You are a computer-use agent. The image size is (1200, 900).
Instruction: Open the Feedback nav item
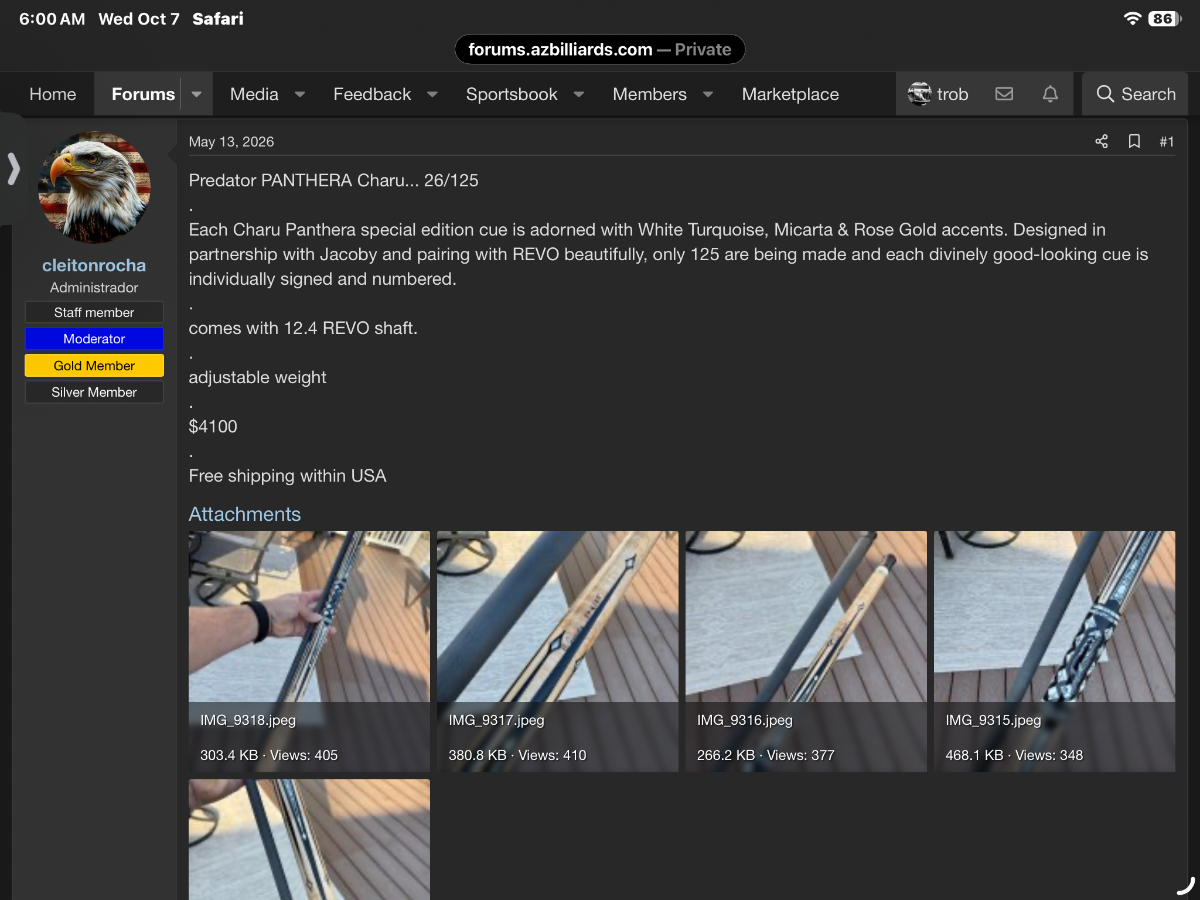[x=372, y=94]
